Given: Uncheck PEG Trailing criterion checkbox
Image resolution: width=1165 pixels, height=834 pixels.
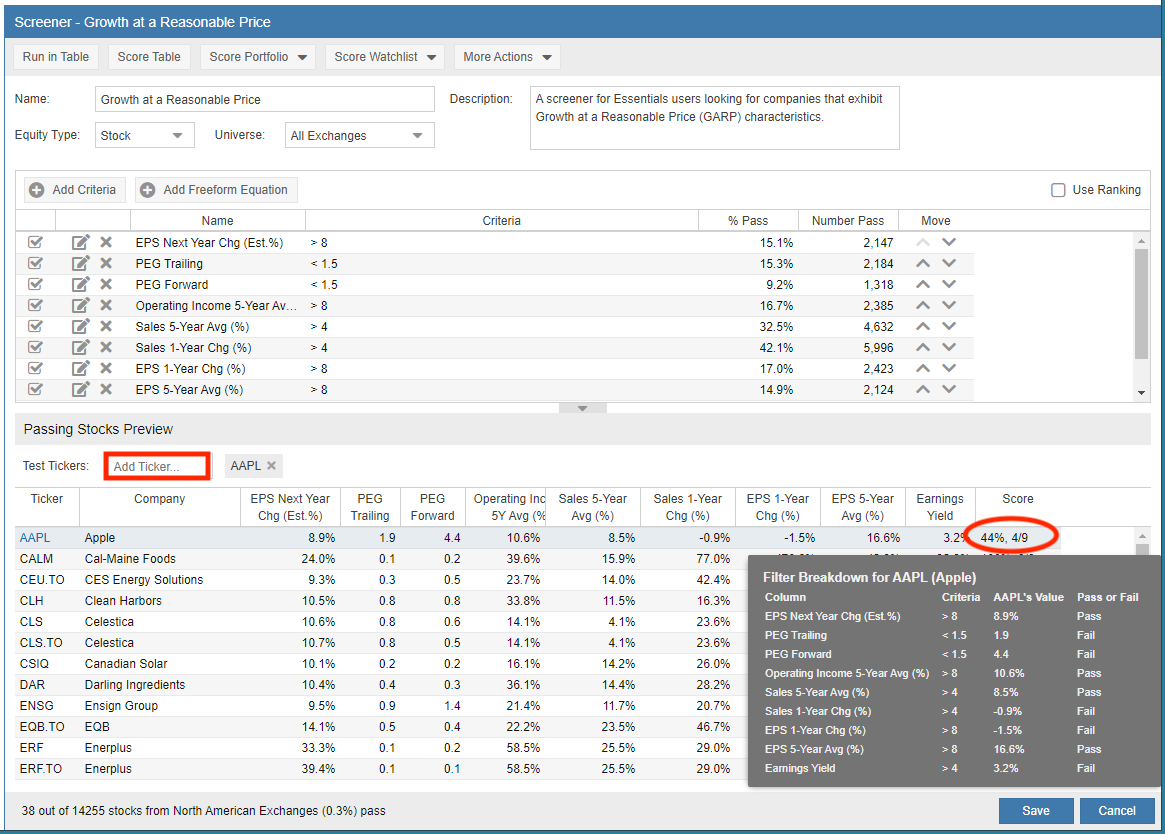Looking at the screenshot, I should click(x=35, y=263).
